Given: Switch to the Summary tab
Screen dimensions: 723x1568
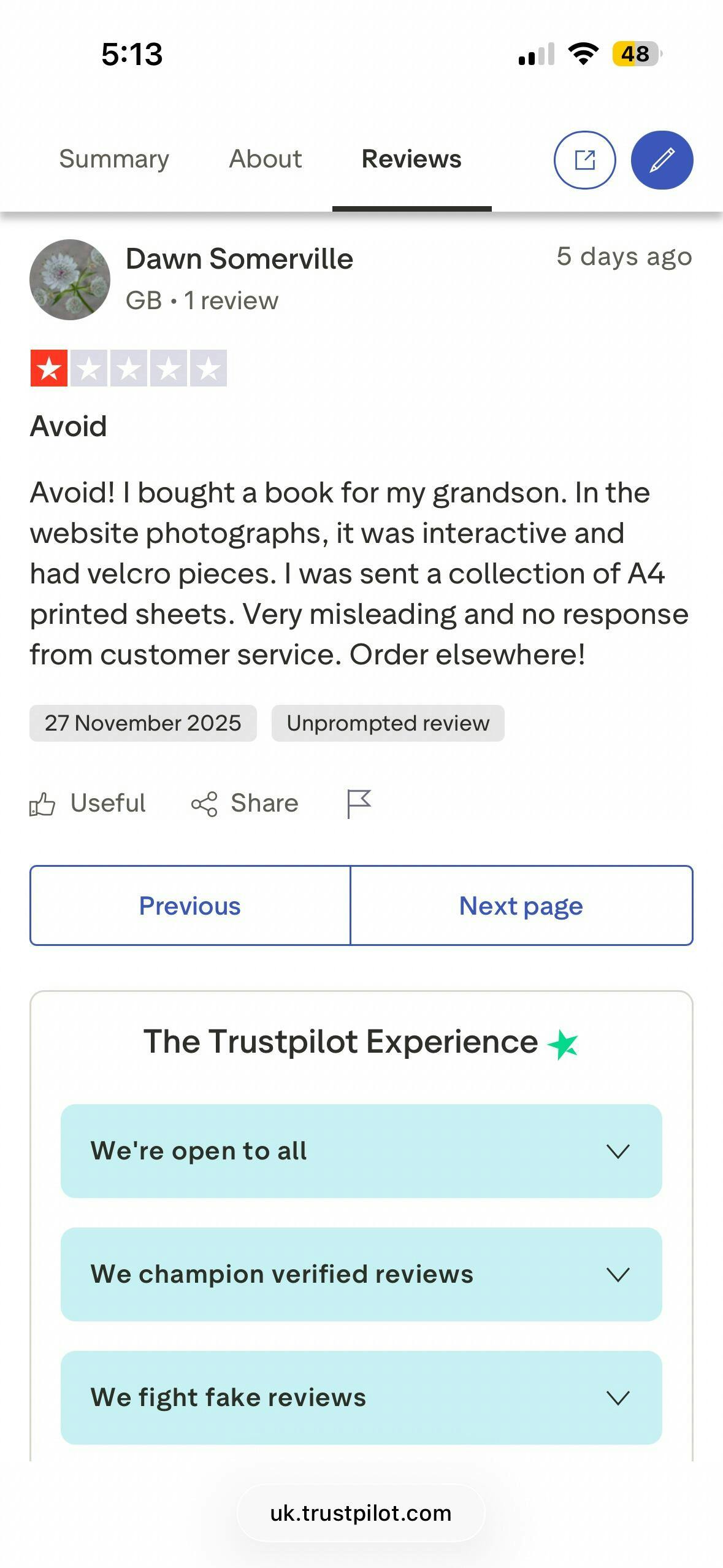Looking at the screenshot, I should [x=114, y=159].
